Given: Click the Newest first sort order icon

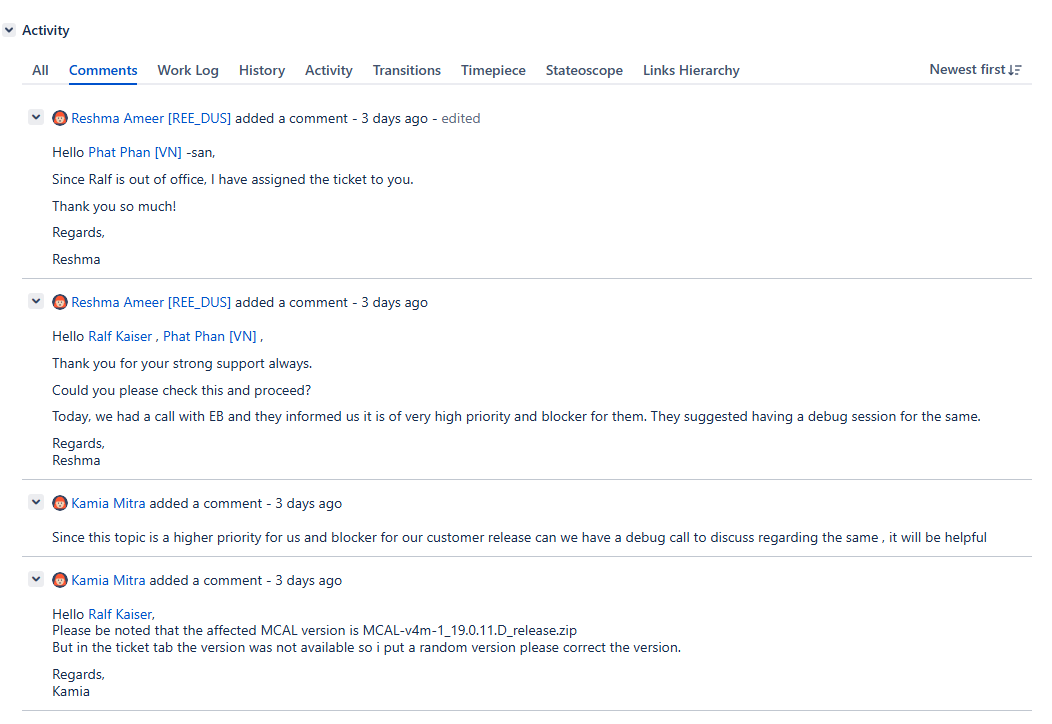Looking at the screenshot, I should 1015,70.
